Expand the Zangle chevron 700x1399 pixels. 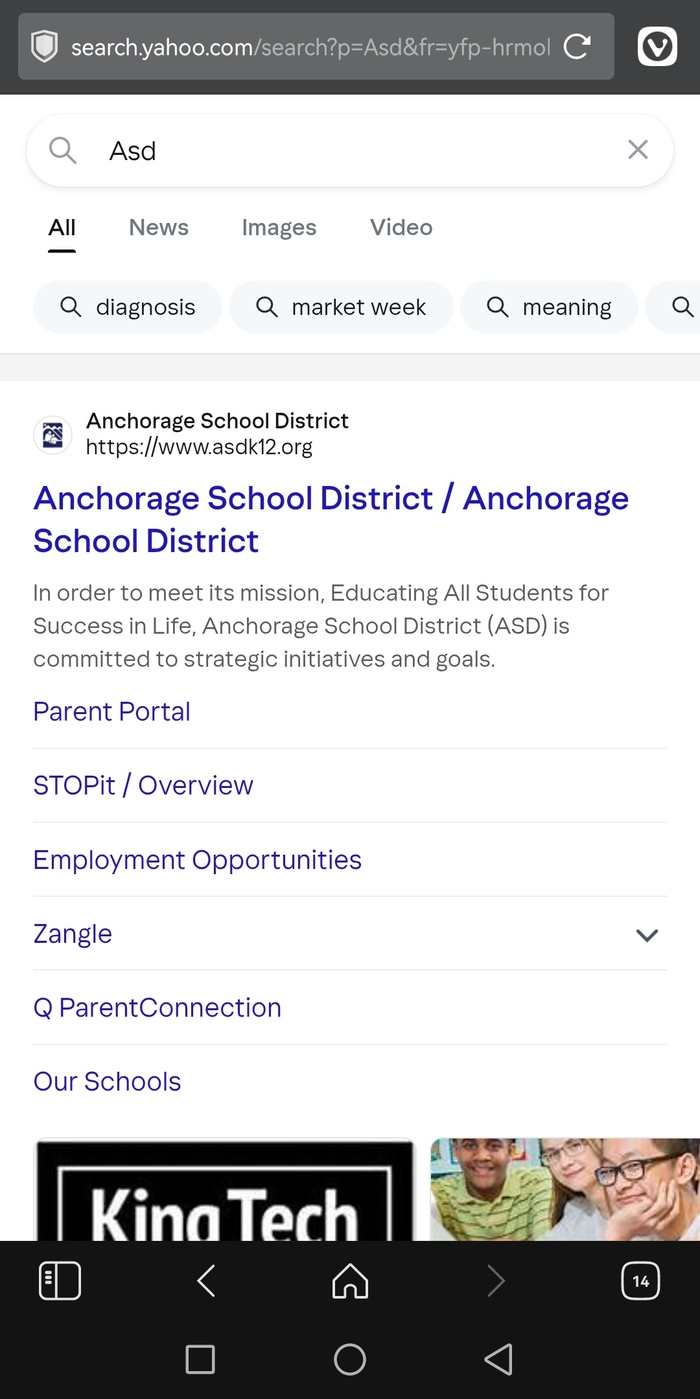pos(647,935)
